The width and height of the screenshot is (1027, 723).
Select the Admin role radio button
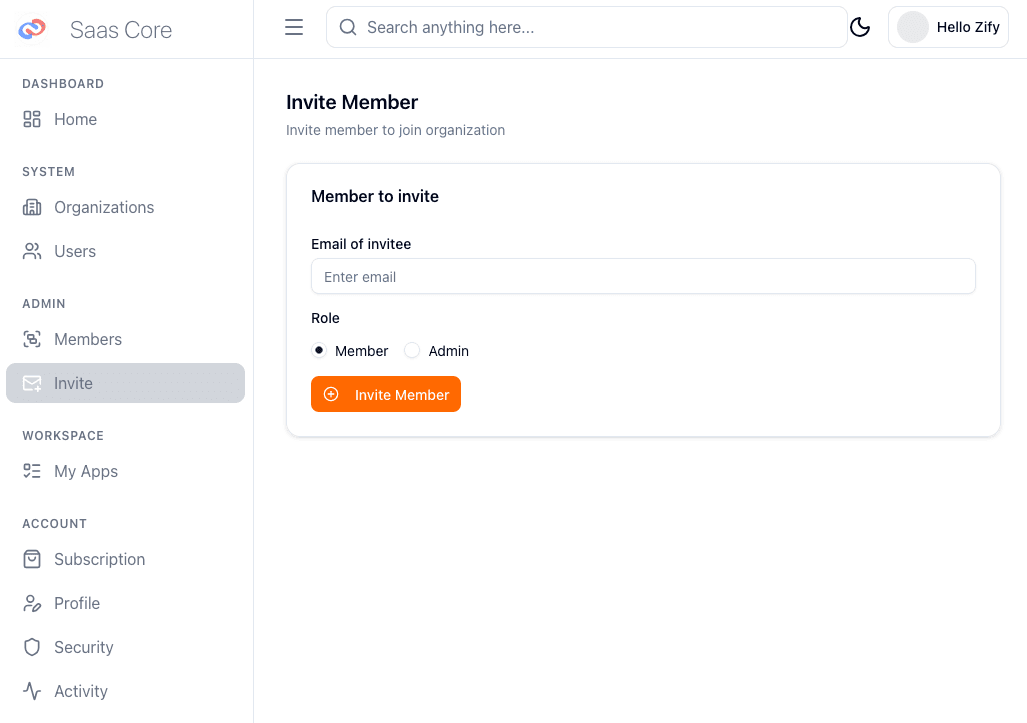(x=412, y=350)
